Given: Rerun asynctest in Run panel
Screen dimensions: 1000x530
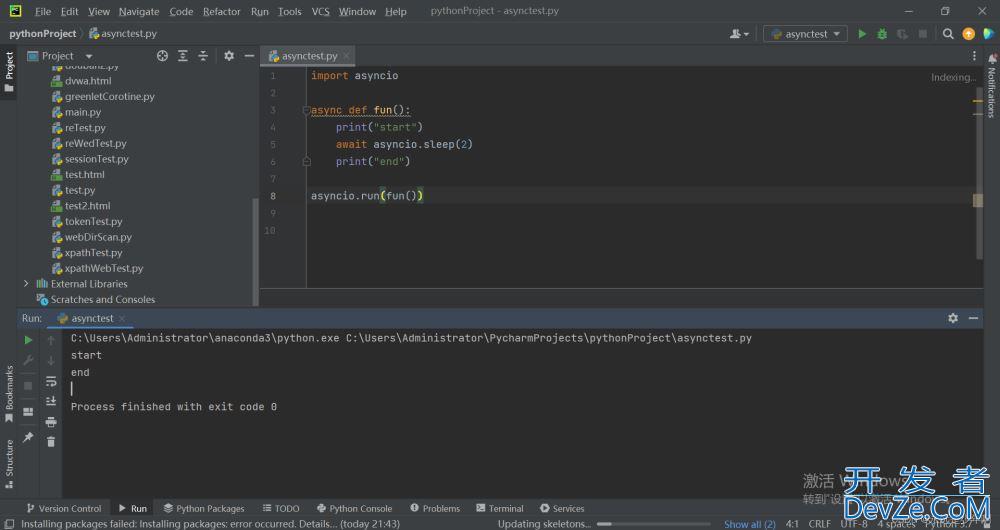Looking at the screenshot, I should (x=28, y=341).
